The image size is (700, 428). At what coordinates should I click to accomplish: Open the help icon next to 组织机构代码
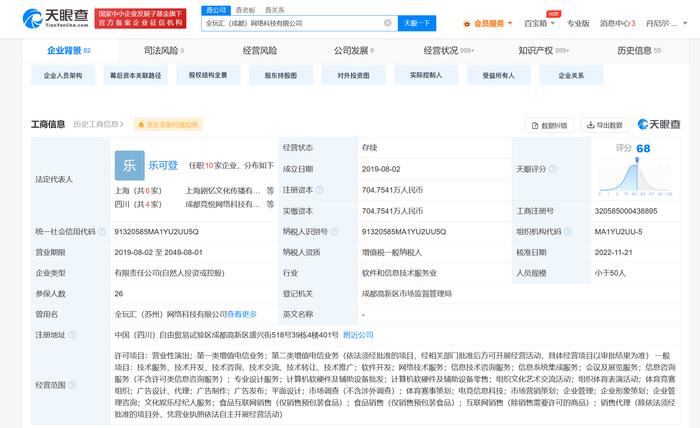point(568,232)
